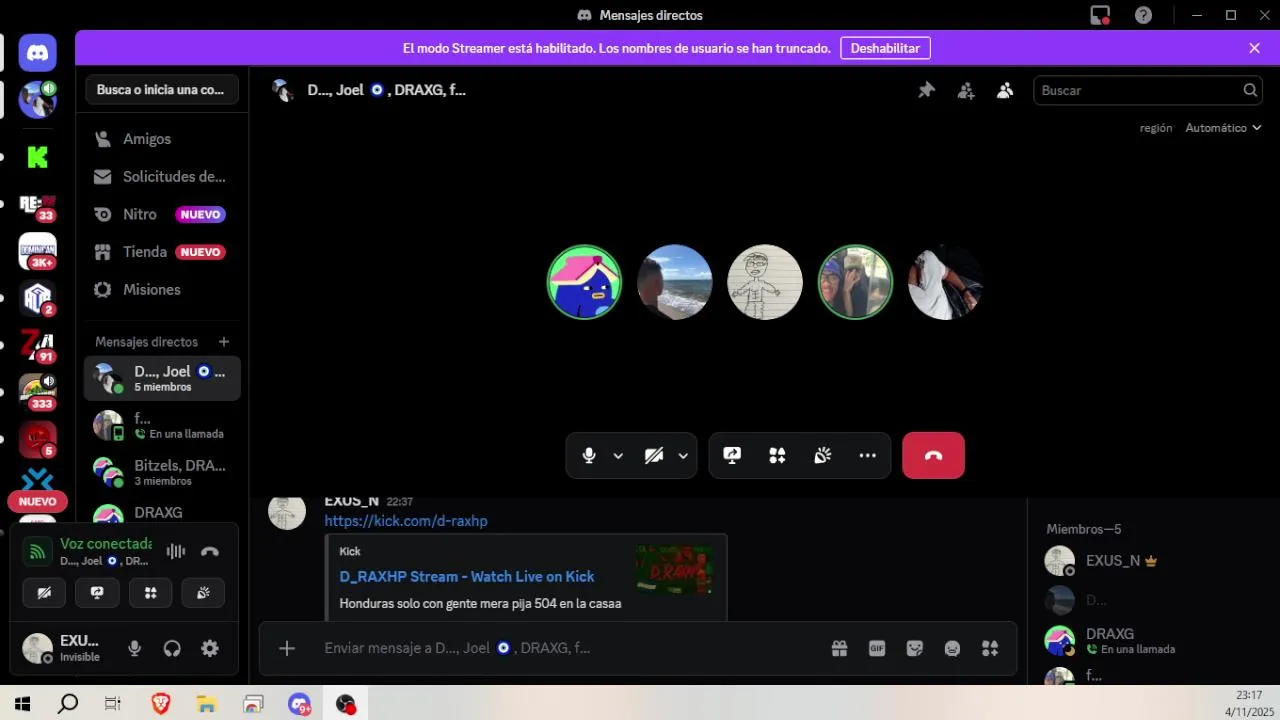Open attachment plus button in message bar
This screenshot has height=720, width=1280.
(287, 649)
